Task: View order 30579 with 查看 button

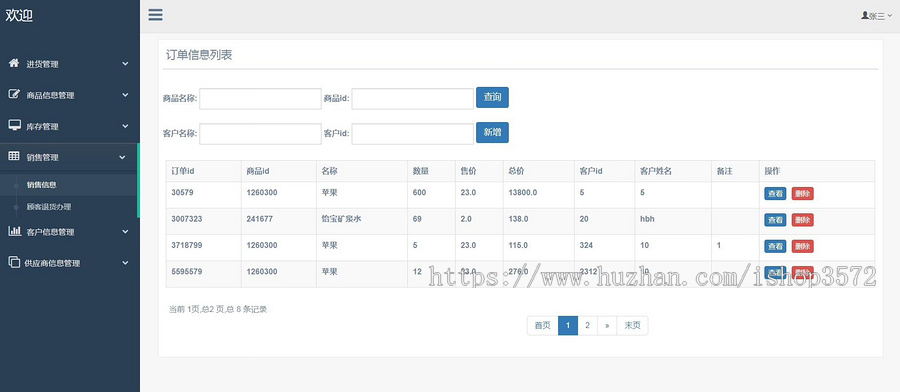Action: 775,193
